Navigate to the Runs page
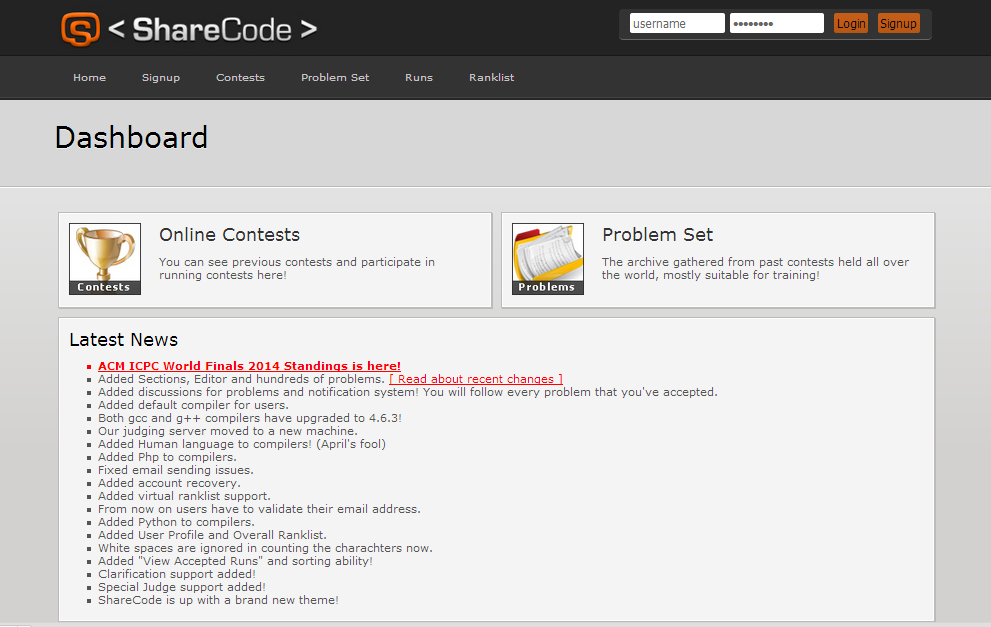Image resolution: width=991 pixels, height=627 pixels. pos(419,78)
